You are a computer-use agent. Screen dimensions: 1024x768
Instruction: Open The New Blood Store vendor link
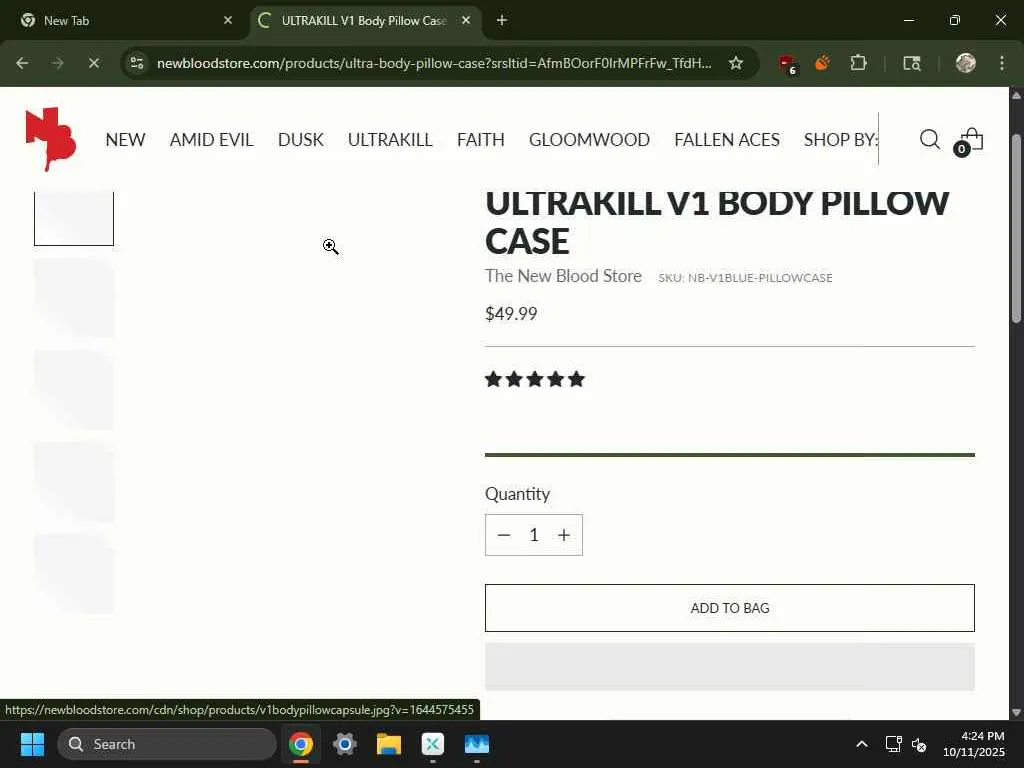563,276
